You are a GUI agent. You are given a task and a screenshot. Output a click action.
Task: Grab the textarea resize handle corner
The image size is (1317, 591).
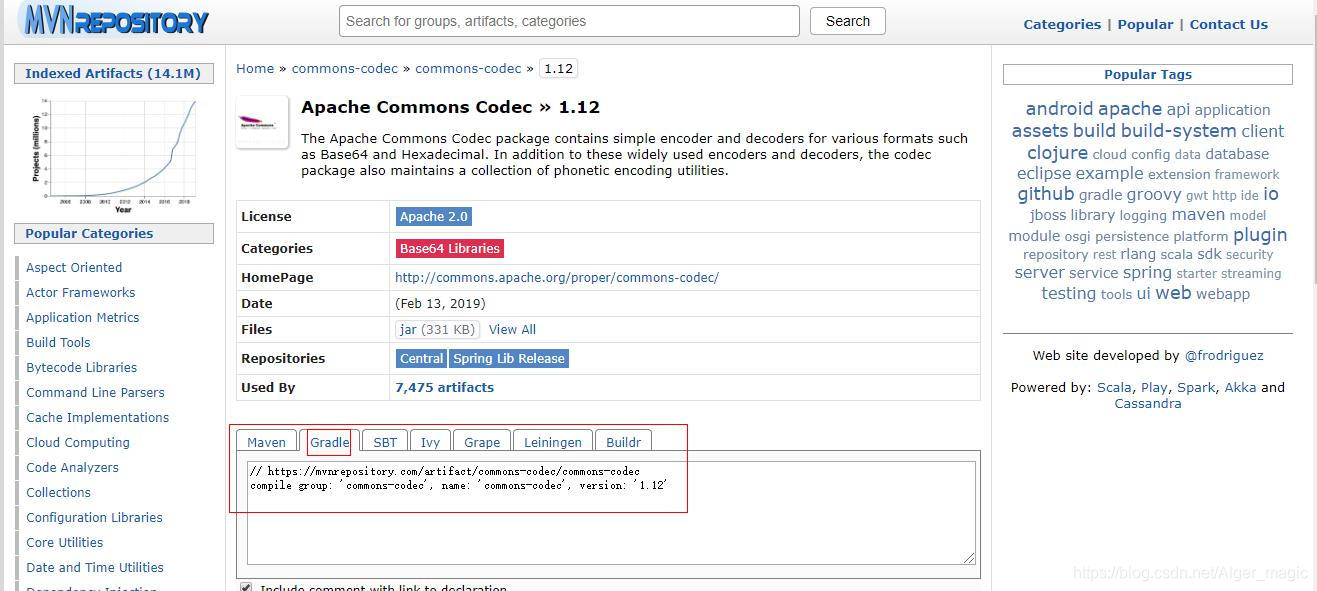[969, 558]
